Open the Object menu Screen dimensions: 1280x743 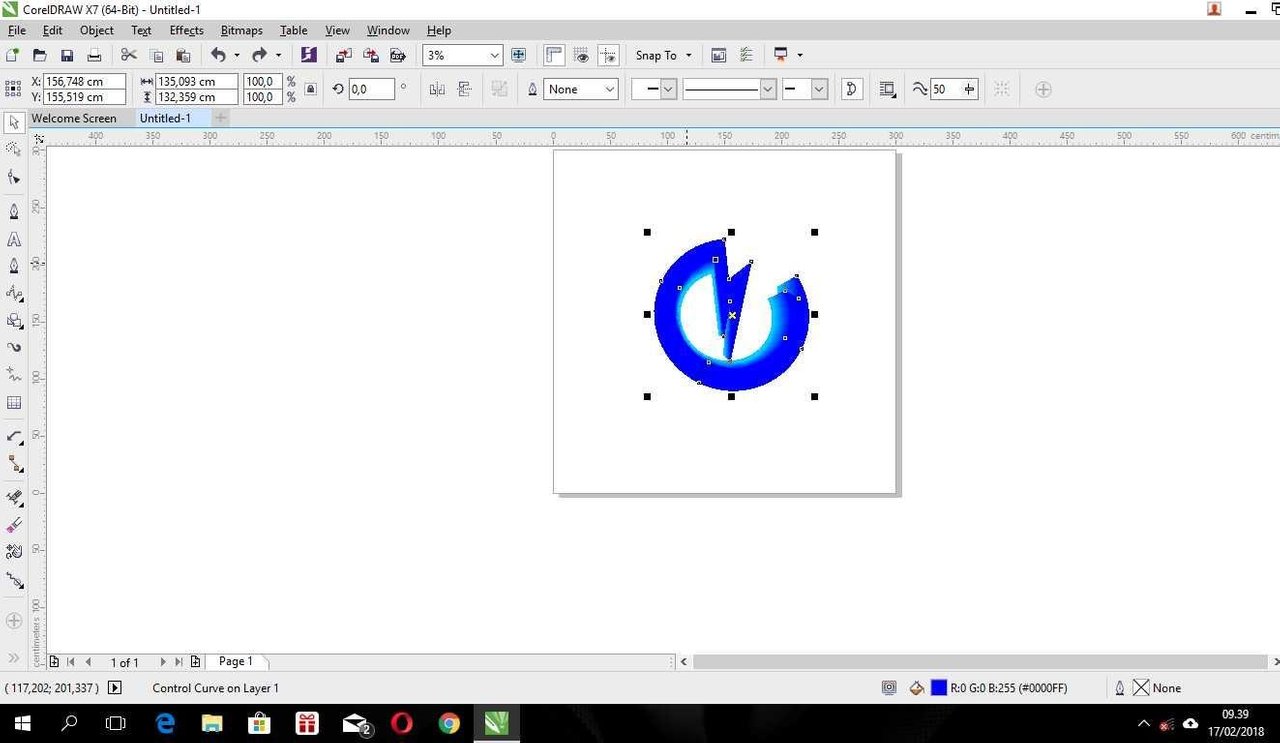pos(97,30)
